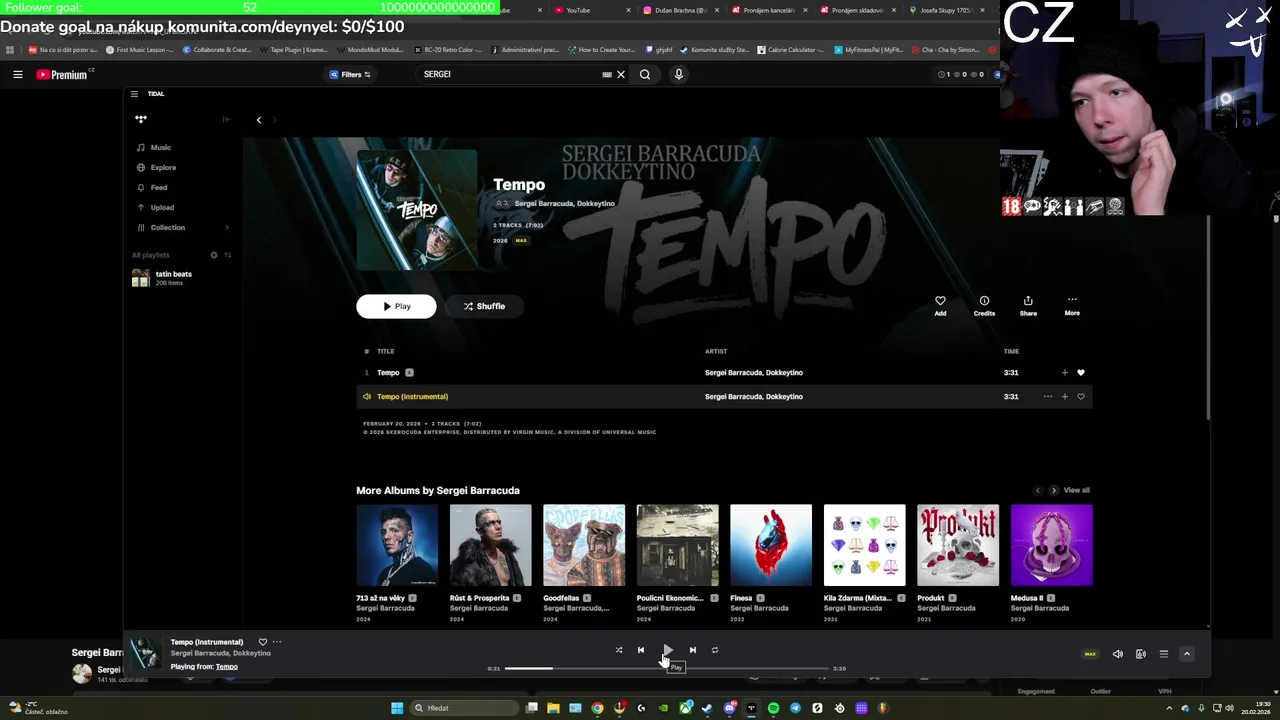Create new playlist with plus icon
This screenshot has height=720, width=1280.
pos(213,255)
